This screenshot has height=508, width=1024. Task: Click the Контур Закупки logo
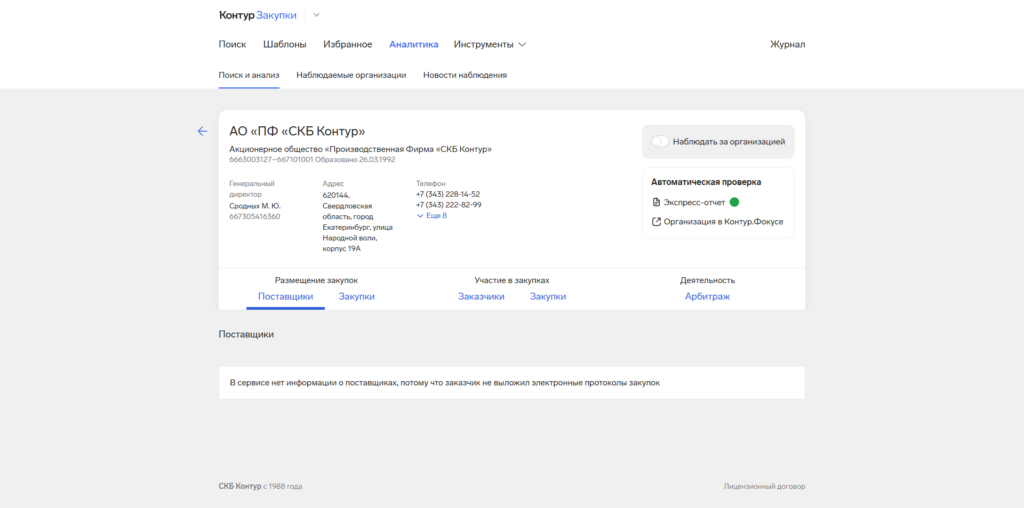[258, 15]
